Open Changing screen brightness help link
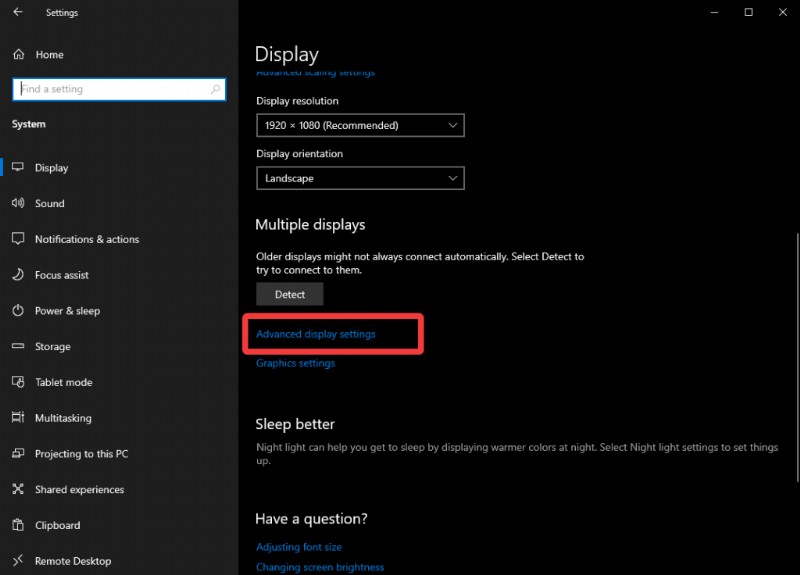This screenshot has height=575, width=800. [320, 567]
